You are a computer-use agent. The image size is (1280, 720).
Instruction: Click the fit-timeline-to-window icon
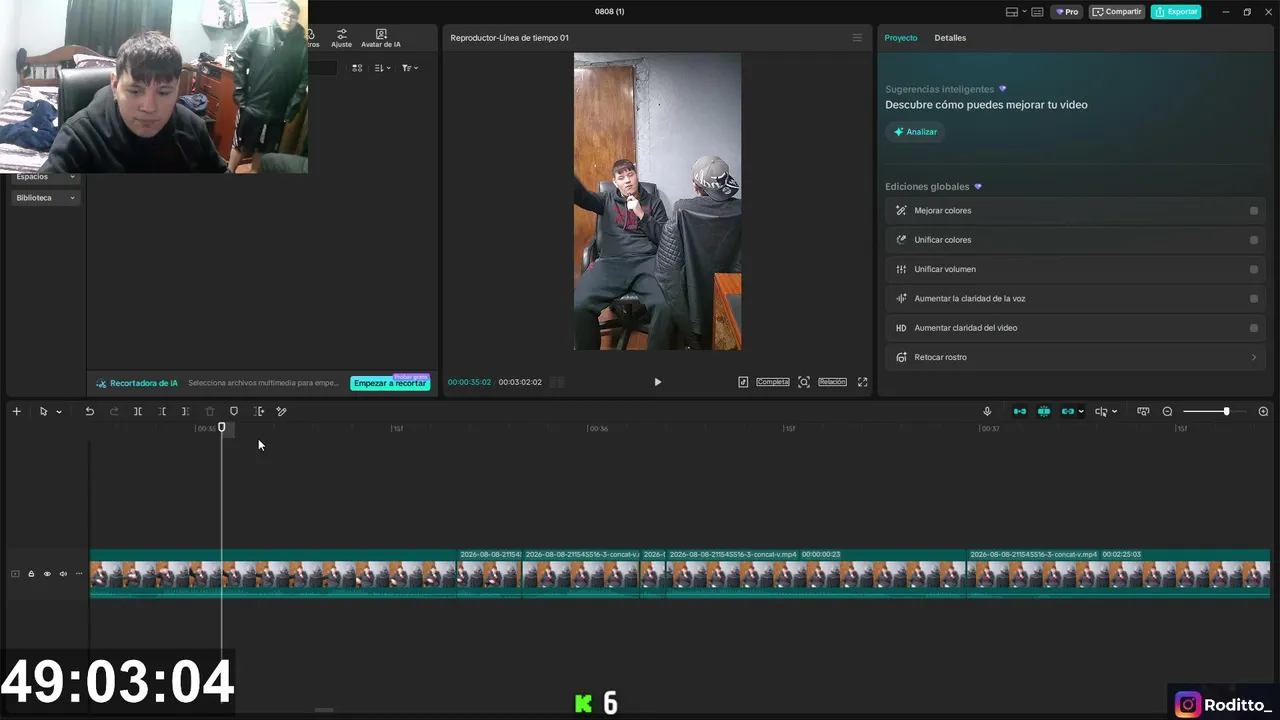[1143, 411]
